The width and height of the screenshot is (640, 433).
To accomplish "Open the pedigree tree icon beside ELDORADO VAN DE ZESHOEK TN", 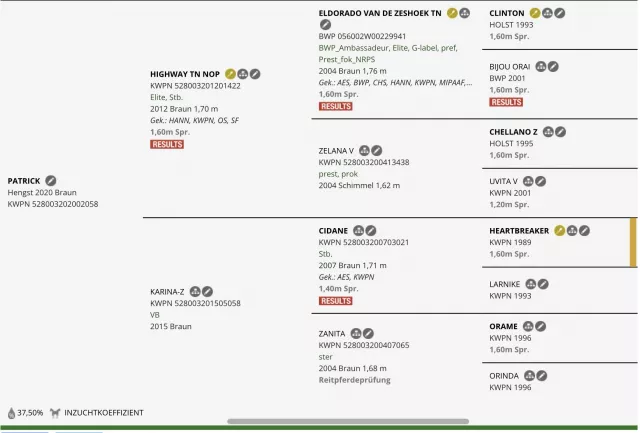I will (x=465, y=13).
